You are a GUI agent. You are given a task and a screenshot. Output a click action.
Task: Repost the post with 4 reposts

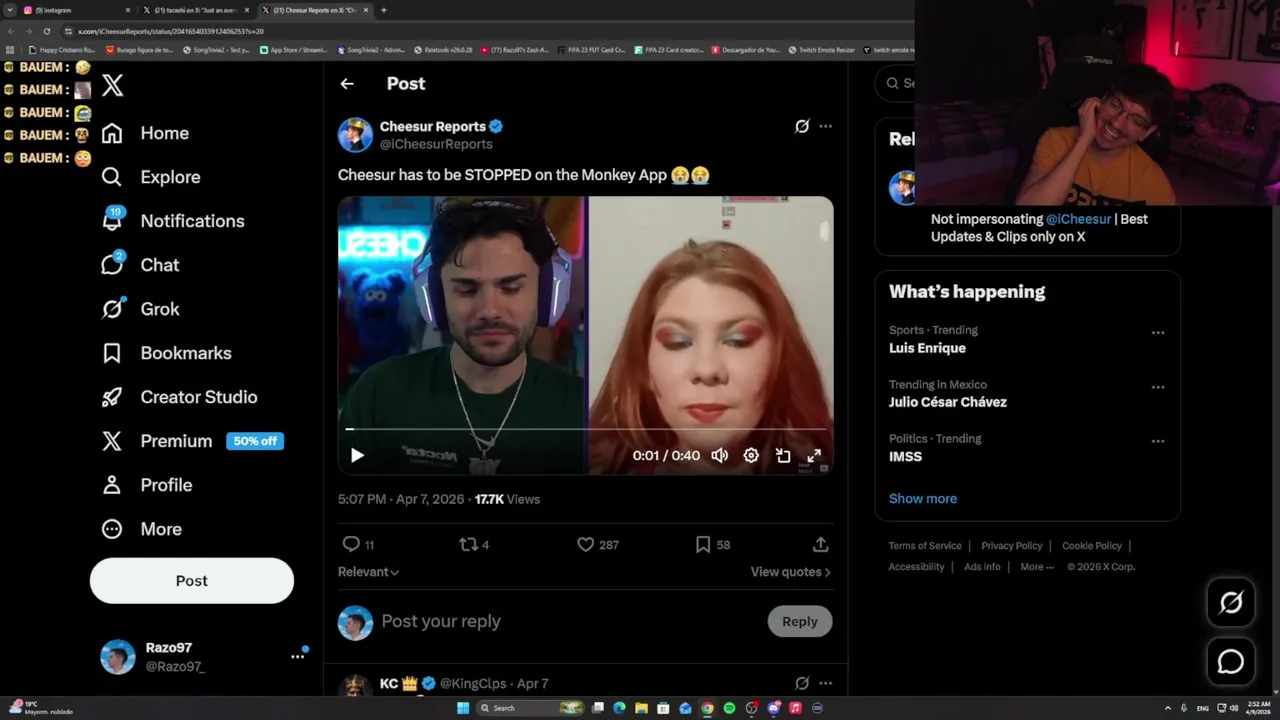pos(474,545)
